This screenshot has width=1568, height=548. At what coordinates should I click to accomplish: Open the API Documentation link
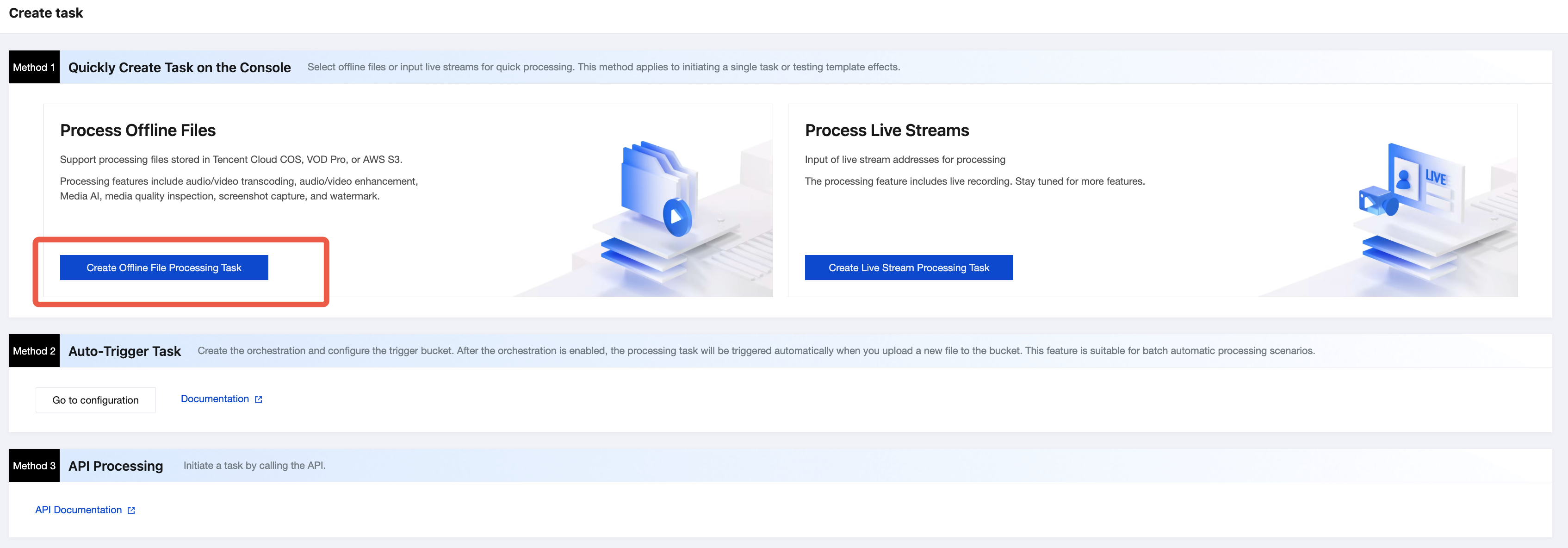[79, 510]
